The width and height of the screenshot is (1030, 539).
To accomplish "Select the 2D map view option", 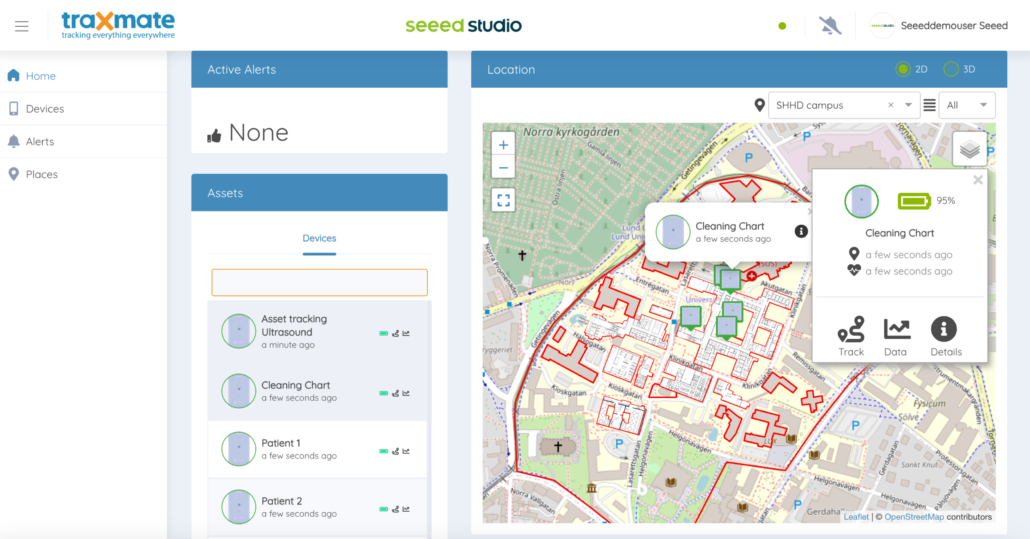I will (x=903, y=70).
